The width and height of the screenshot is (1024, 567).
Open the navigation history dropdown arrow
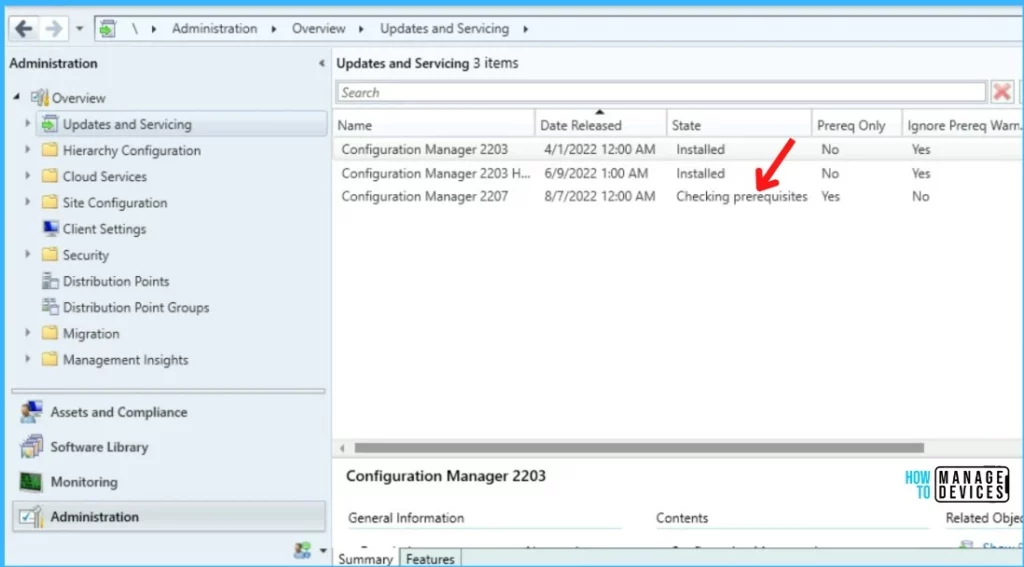click(80, 29)
